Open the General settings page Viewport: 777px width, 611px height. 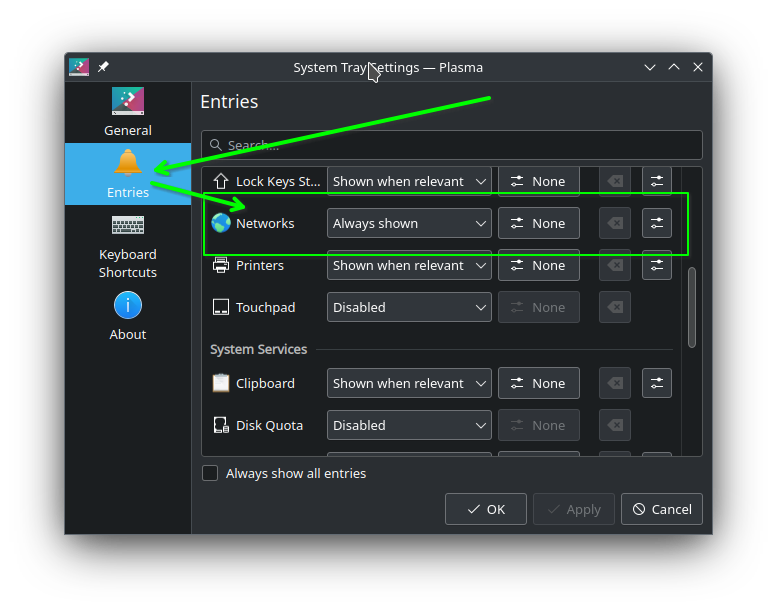(x=128, y=112)
